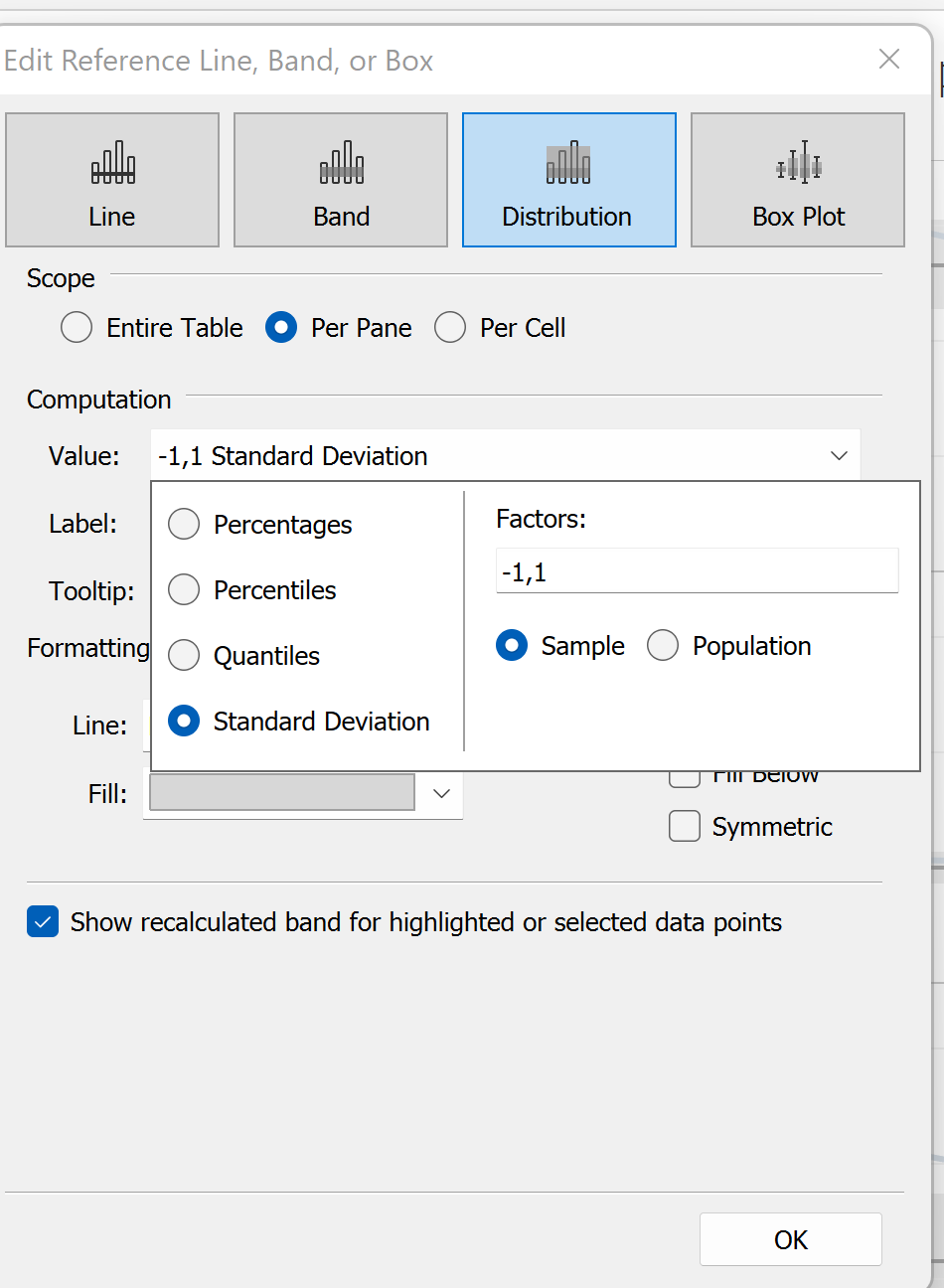The width and height of the screenshot is (944, 1288).
Task: Select the Standard Deviation radio option
Action: tap(184, 722)
